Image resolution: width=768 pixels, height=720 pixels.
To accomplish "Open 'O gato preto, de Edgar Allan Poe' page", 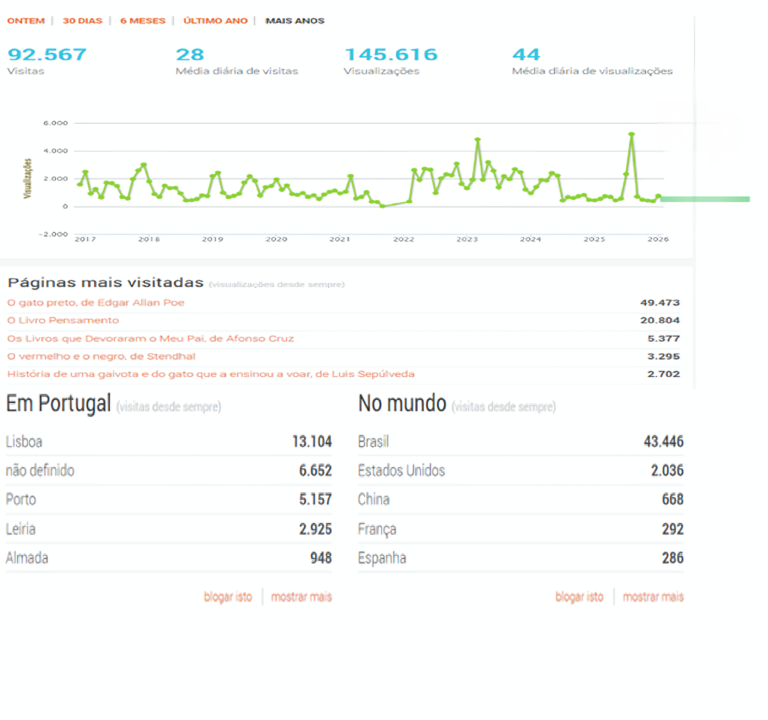I will (x=96, y=302).
